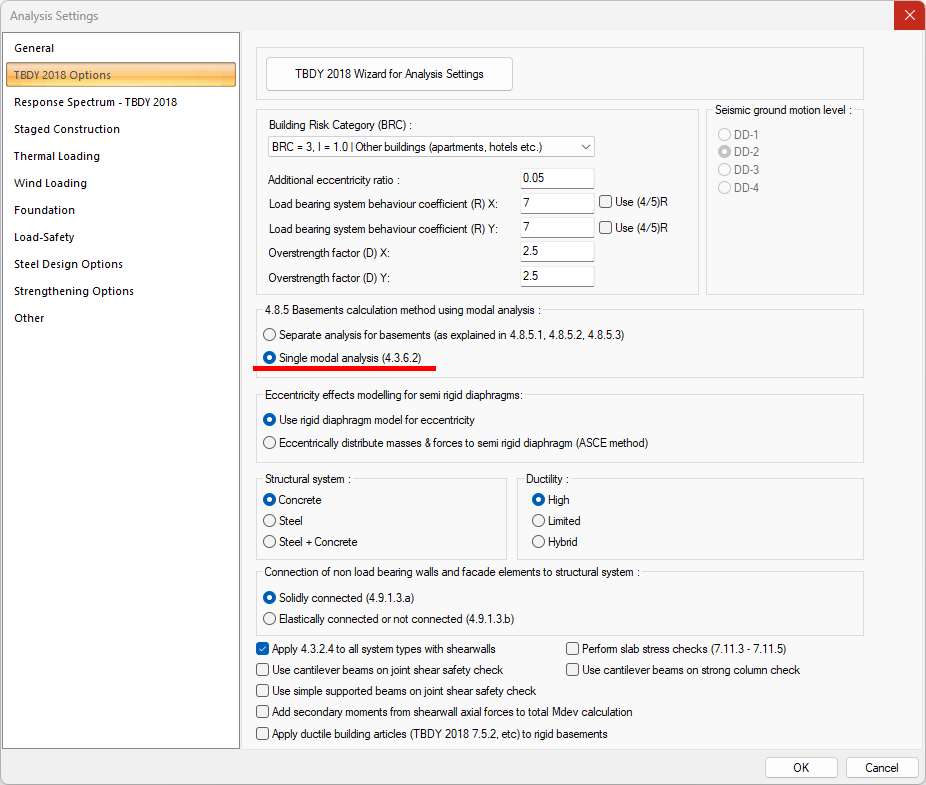Select Elastically connected or not connected option

(269, 619)
